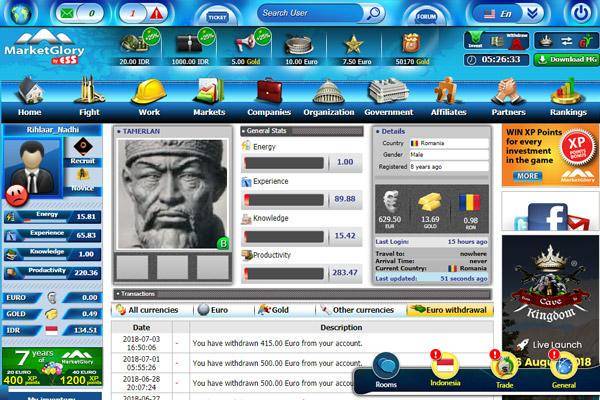Click the Romania country field
The height and width of the screenshot is (400, 600).
click(x=449, y=143)
